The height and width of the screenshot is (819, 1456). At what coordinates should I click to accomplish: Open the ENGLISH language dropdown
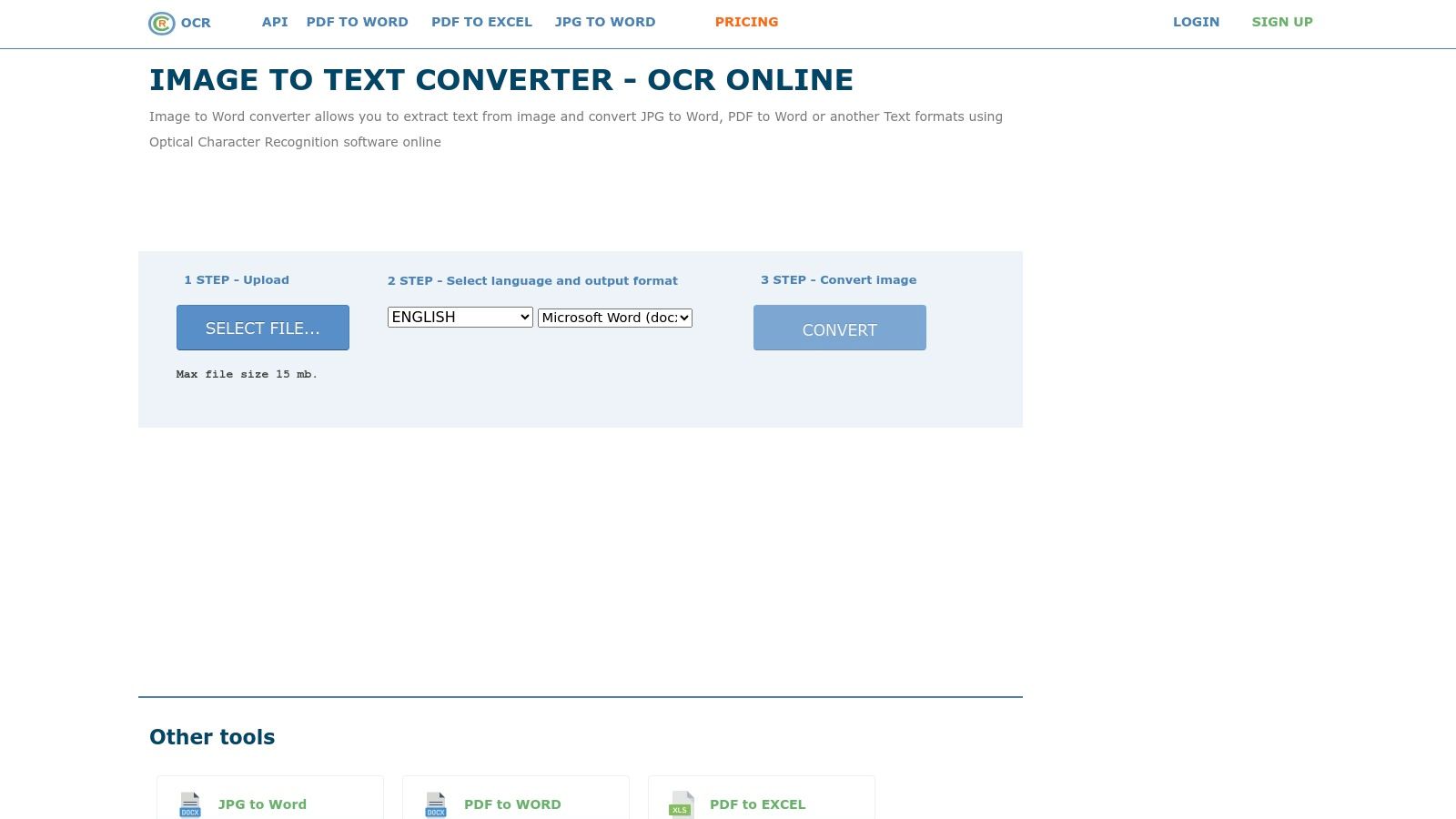click(x=460, y=318)
